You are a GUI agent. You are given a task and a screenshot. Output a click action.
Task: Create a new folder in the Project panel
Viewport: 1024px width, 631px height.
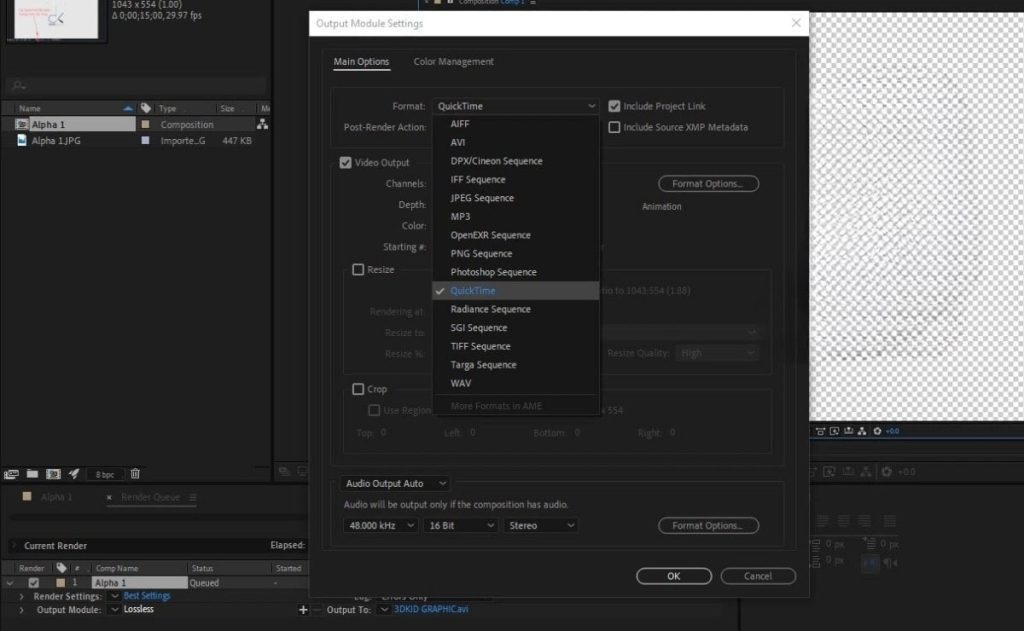31,473
